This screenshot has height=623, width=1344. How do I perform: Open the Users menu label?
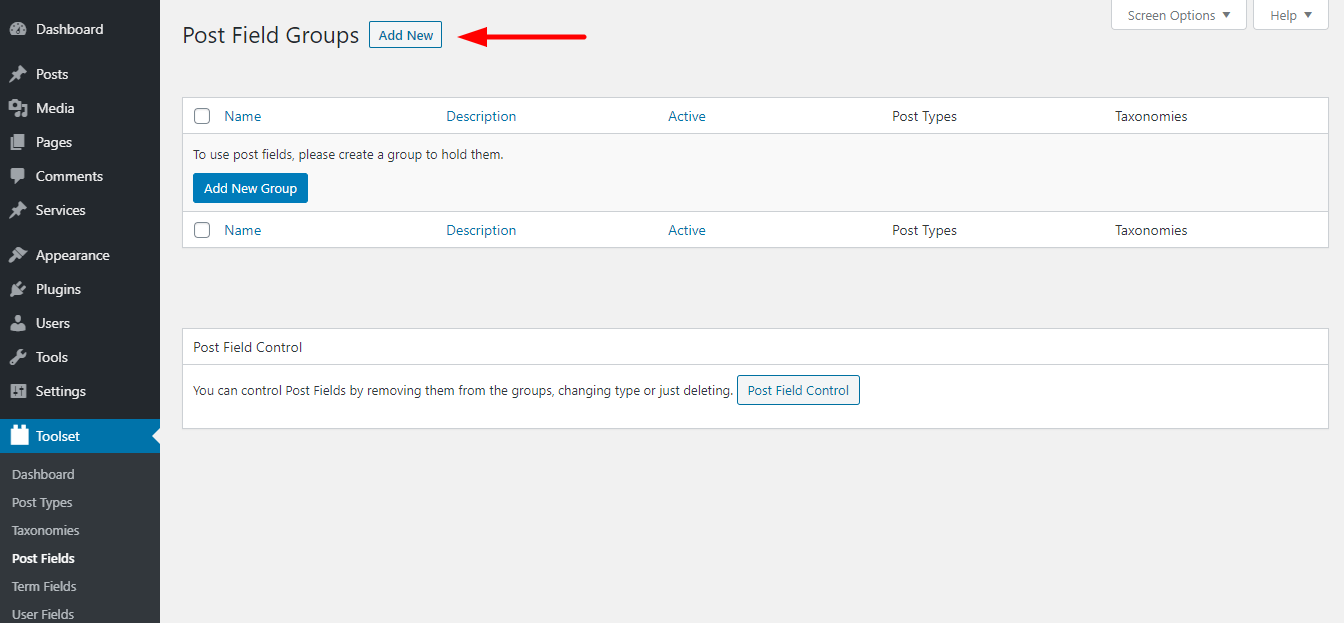pos(53,323)
